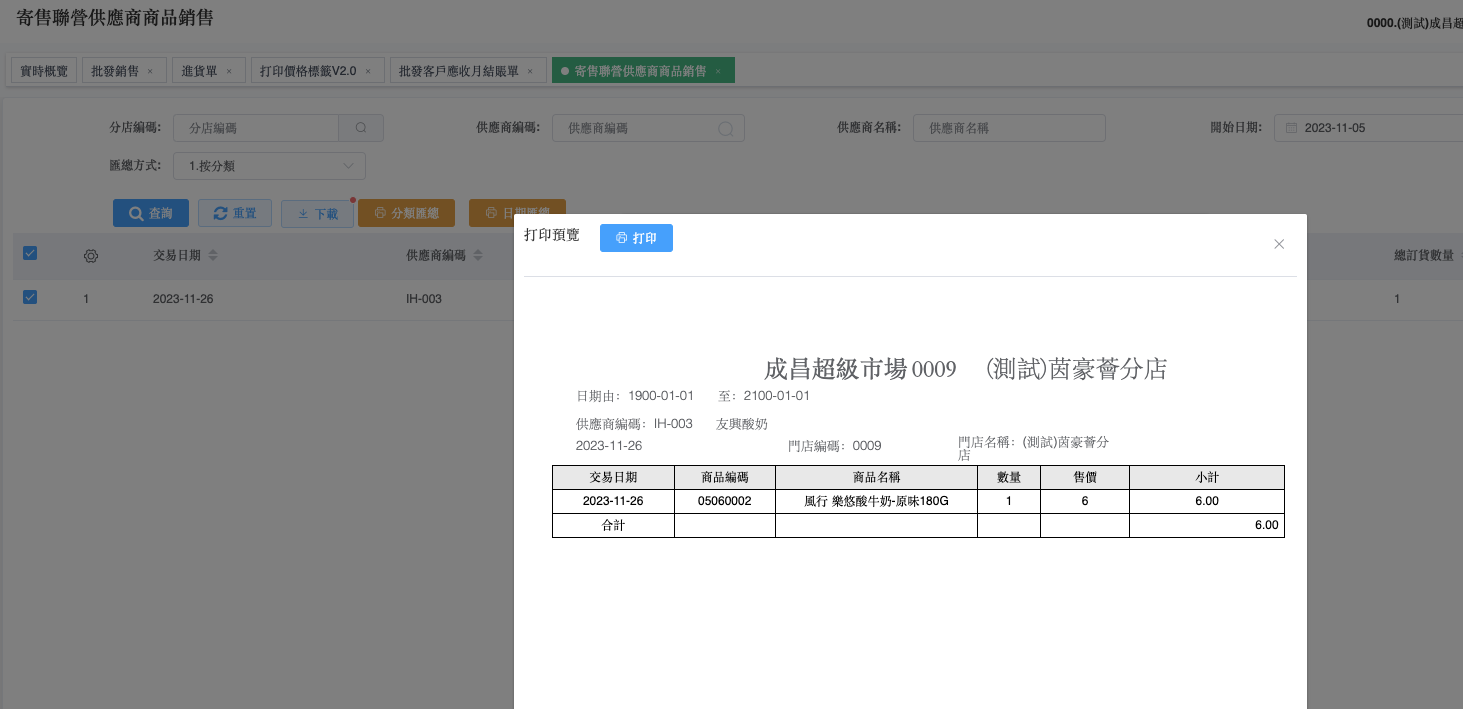Toggle the select-all header checkbox
Image resolution: width=1463 pixels, height=709 pixels.
tap(30, 254)
